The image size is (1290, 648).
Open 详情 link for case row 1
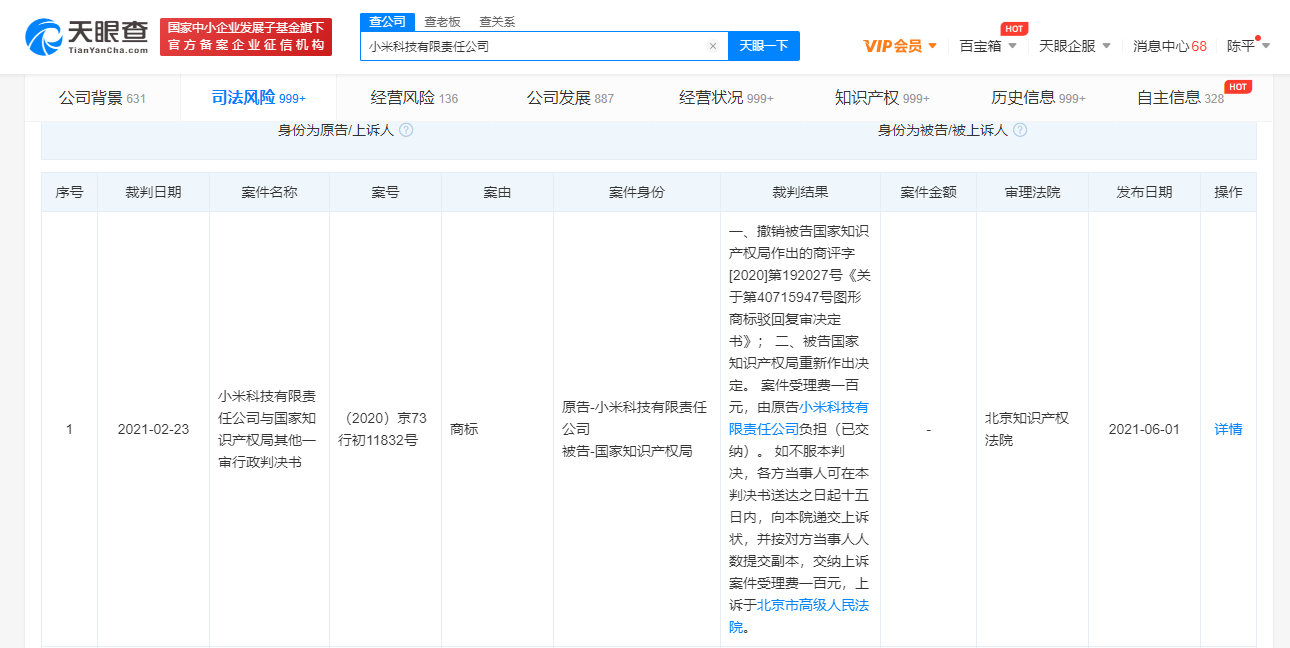[x=1228, y=429]
